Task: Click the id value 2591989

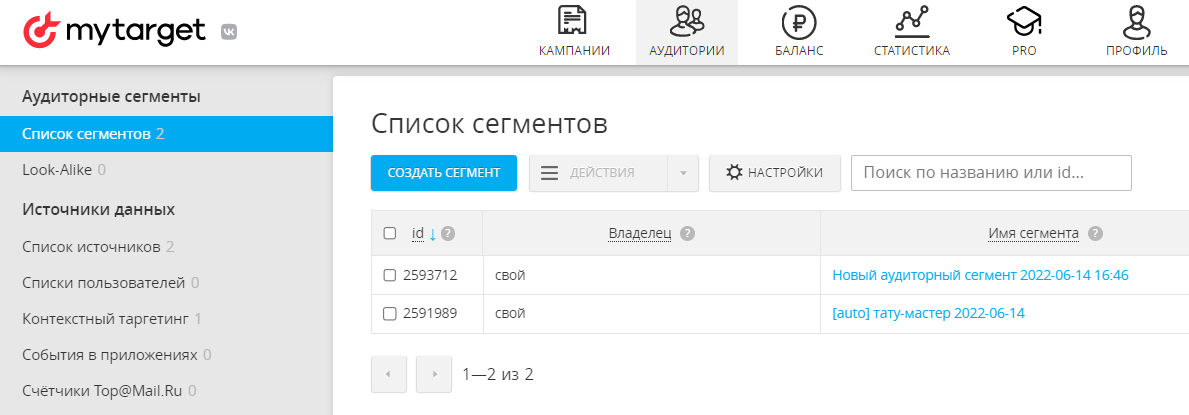Action: (430, 313)
